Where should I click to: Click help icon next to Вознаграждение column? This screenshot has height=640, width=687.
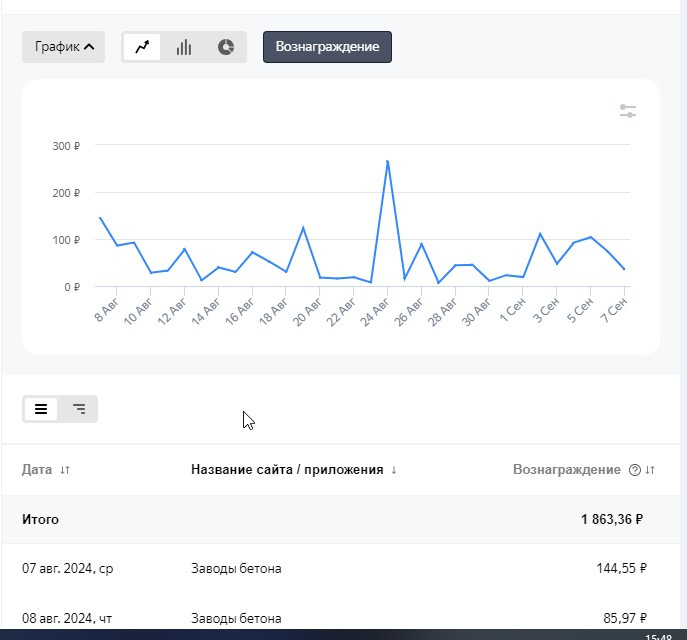coord(634,470)
